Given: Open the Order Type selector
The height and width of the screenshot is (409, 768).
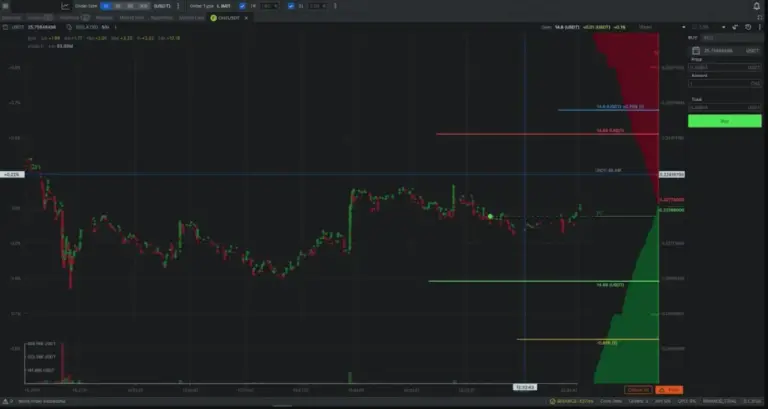Looking at the screenshot, I should (210, 6).
